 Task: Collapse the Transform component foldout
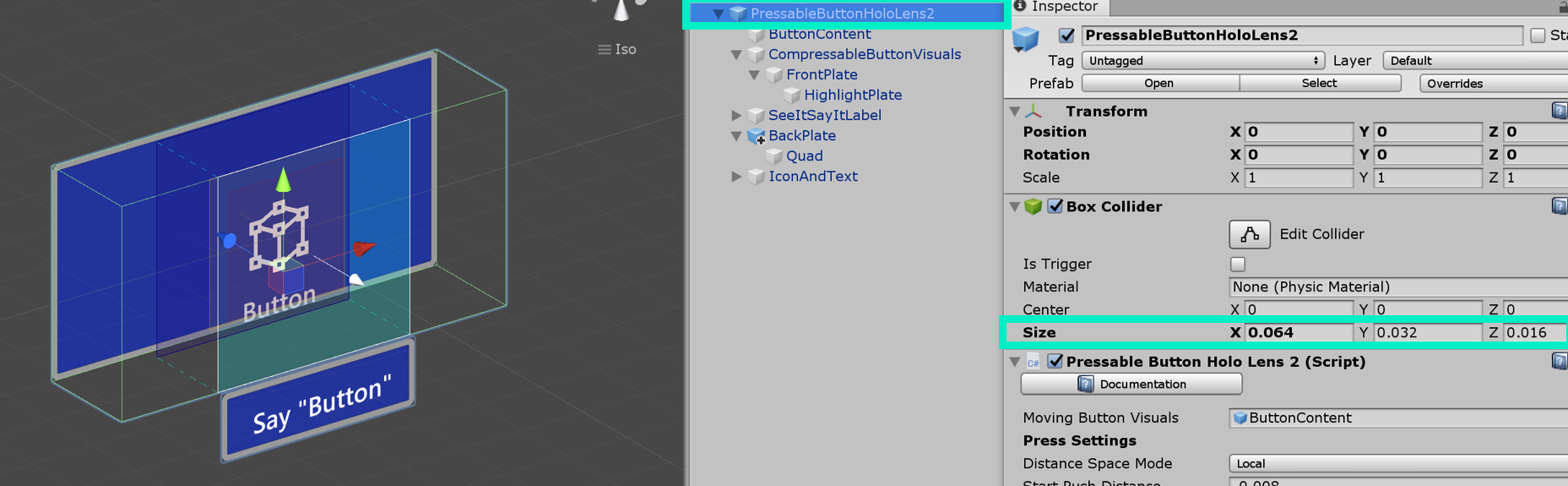[1015, 112]
